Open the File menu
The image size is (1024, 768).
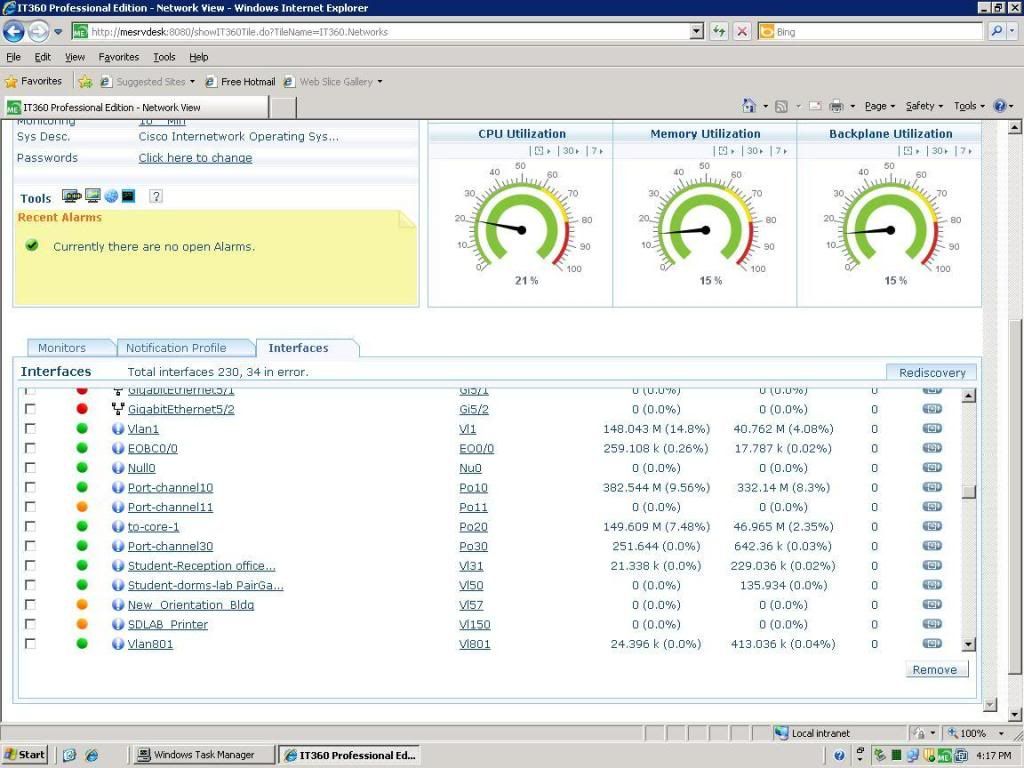coord(13,57)
